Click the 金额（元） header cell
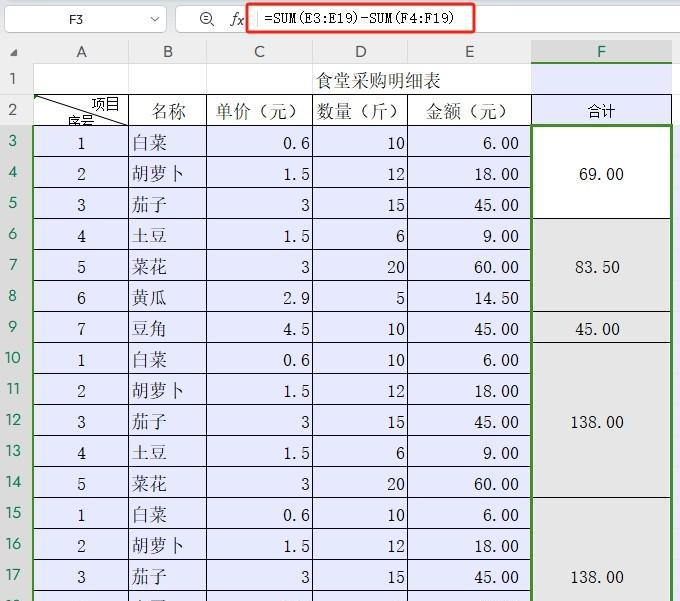 [469, 111]
